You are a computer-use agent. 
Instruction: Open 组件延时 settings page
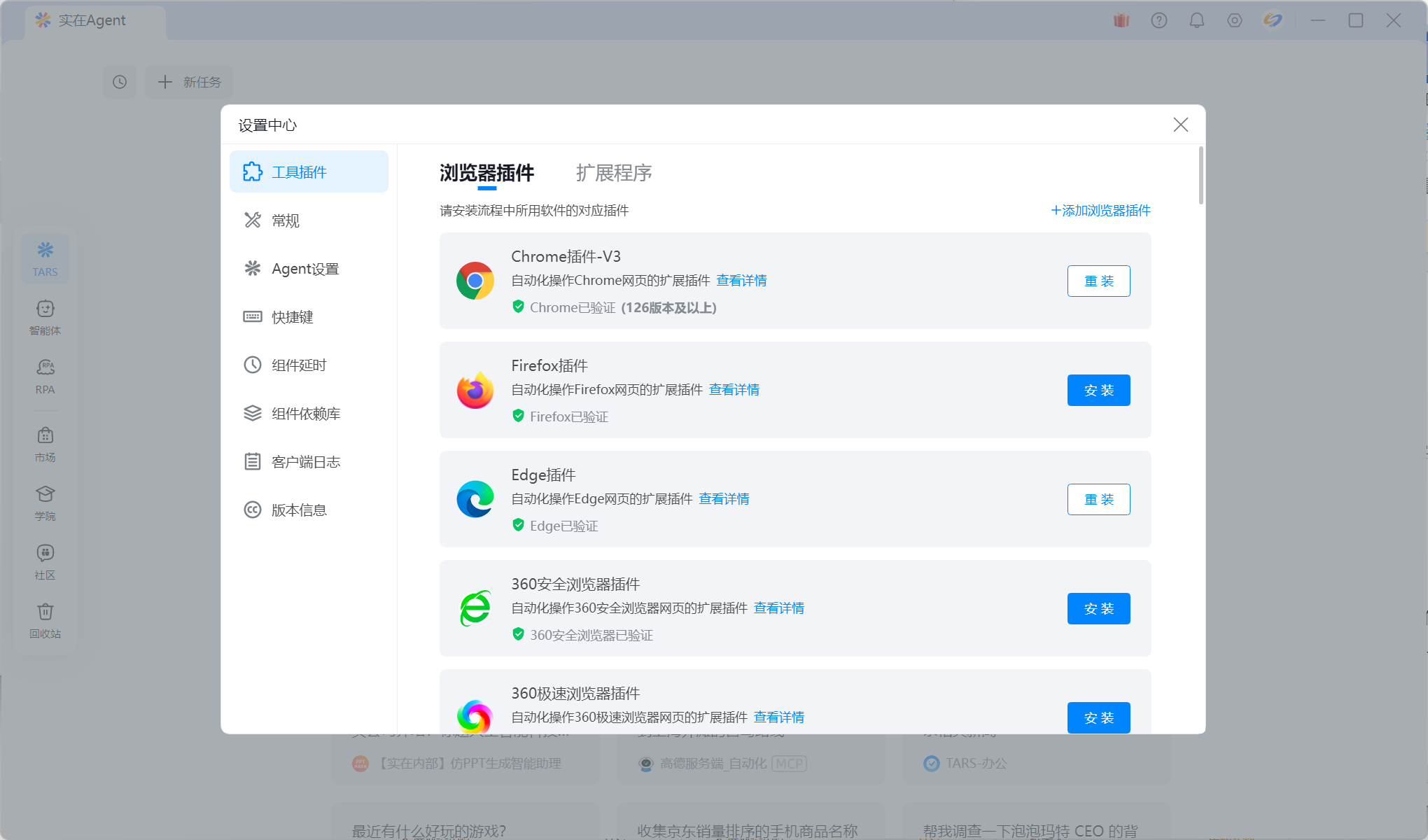(x=299, y=365)
